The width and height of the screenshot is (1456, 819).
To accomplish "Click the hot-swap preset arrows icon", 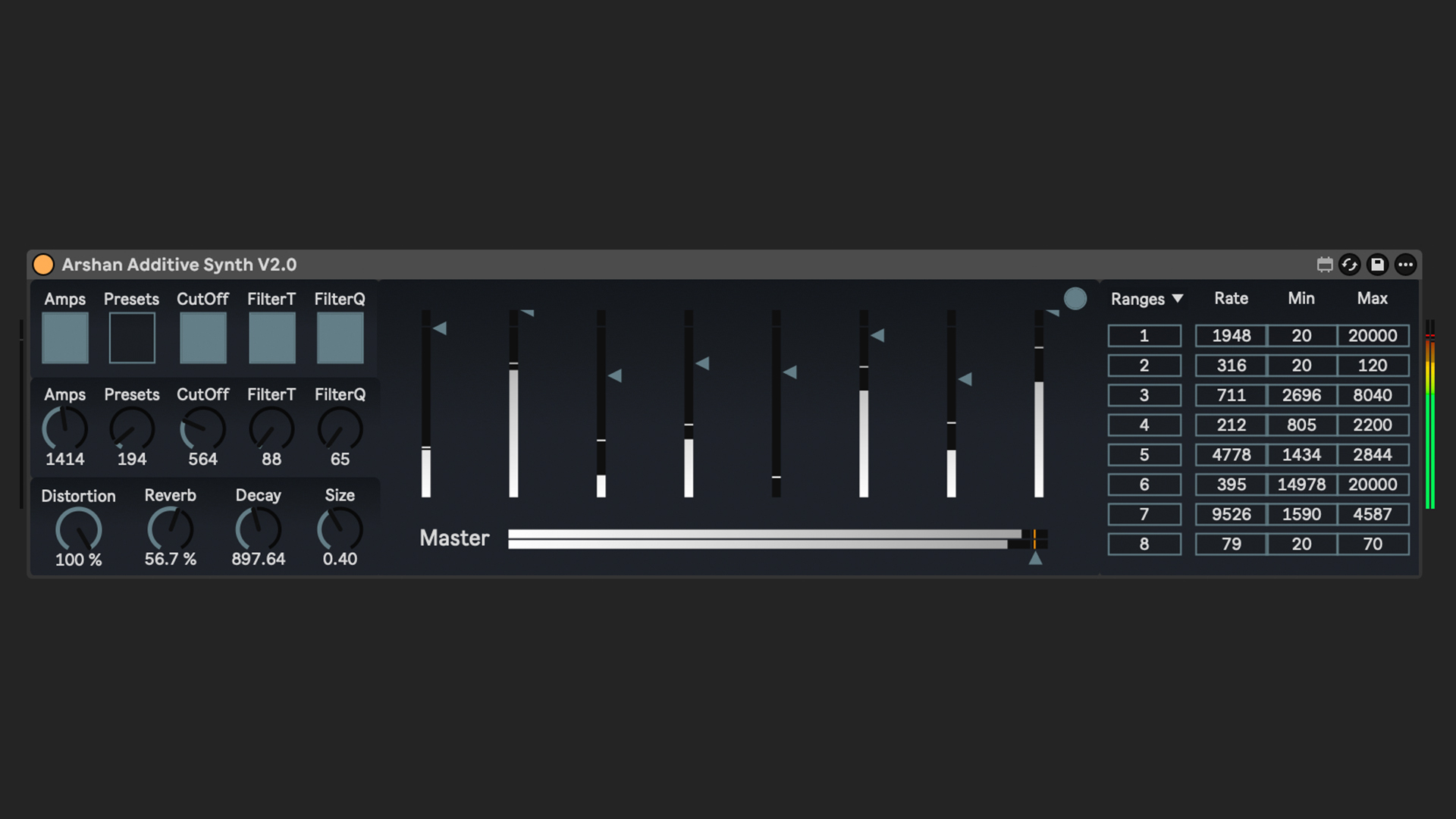I will [1350, 265].
